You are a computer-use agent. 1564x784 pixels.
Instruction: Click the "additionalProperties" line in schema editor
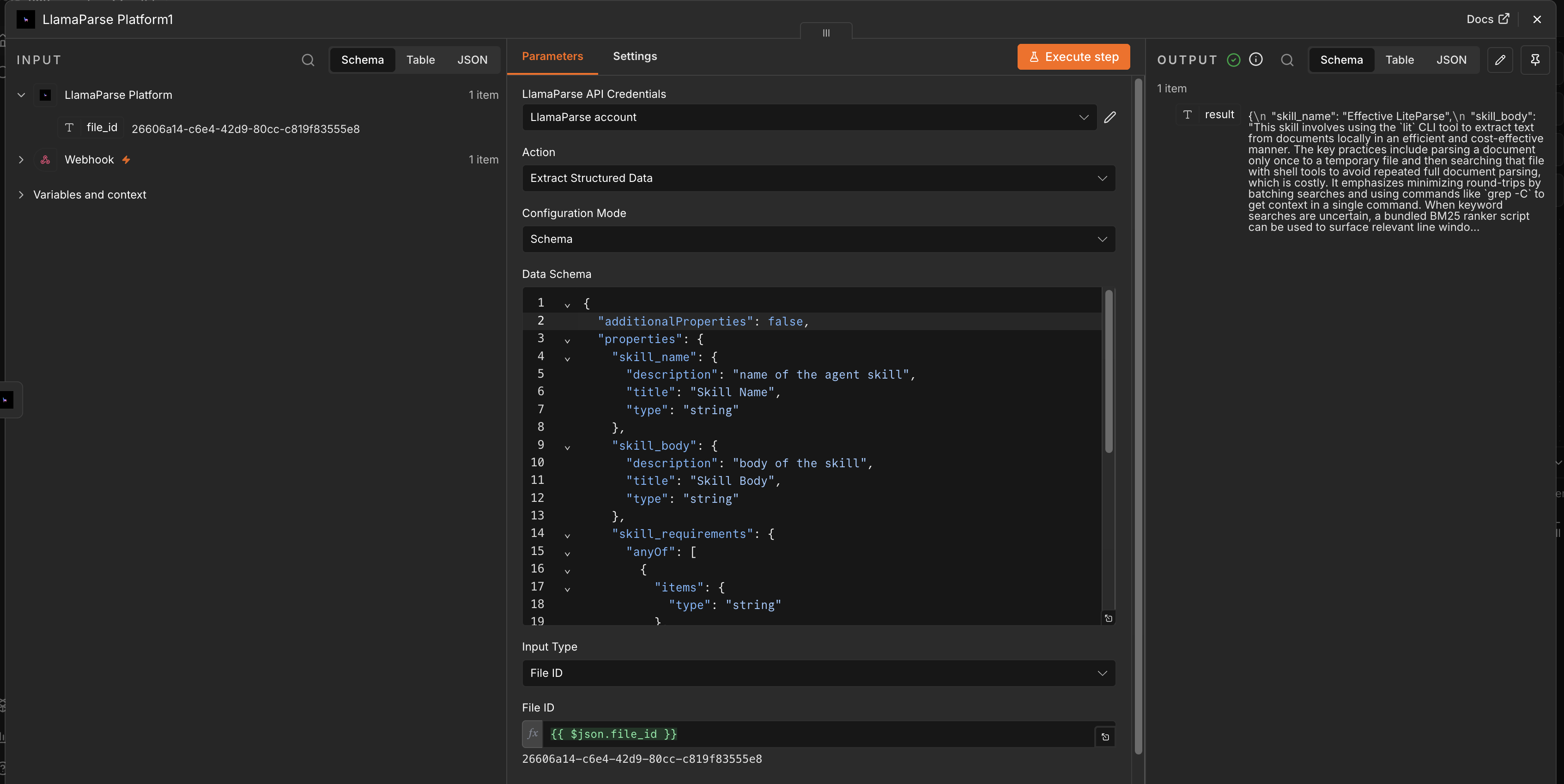point(812,322)
